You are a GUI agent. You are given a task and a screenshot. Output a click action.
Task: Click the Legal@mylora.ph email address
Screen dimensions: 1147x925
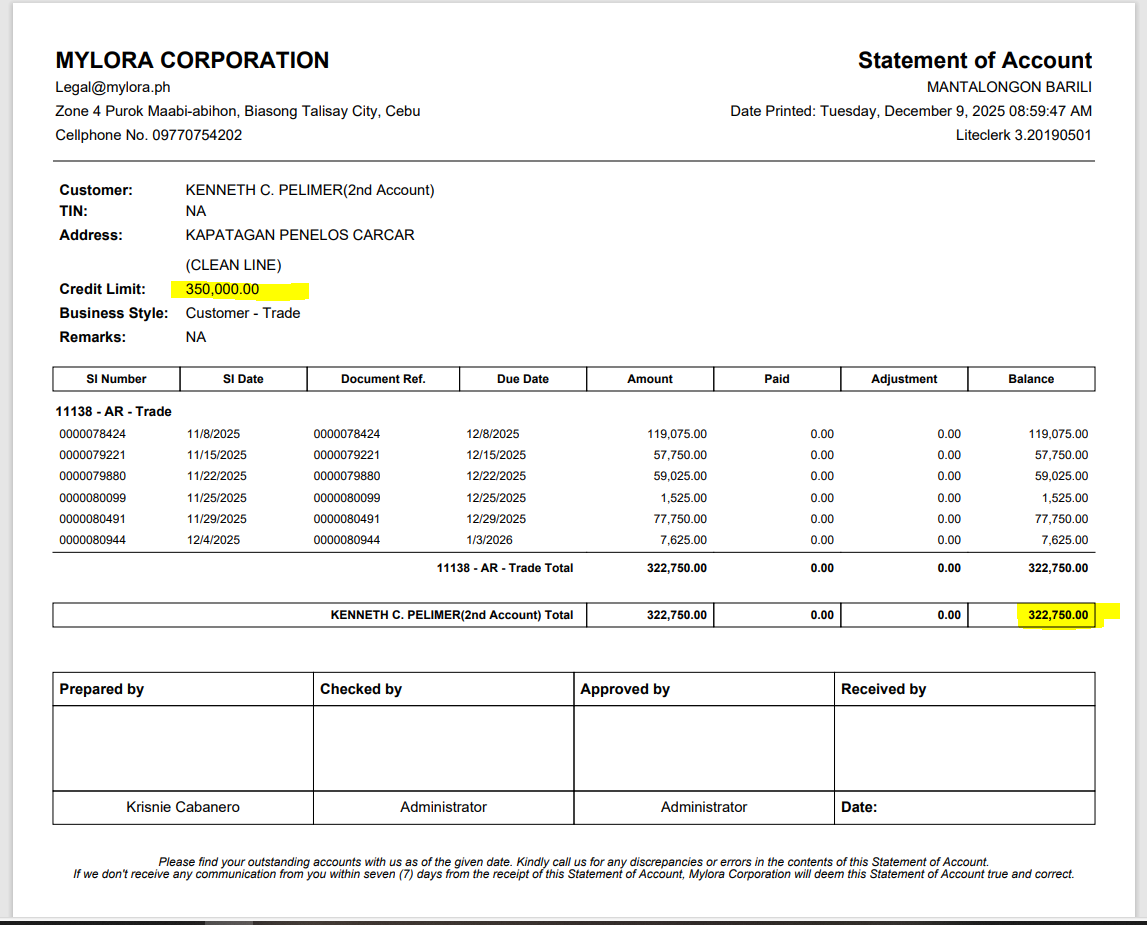coord(108,87)
